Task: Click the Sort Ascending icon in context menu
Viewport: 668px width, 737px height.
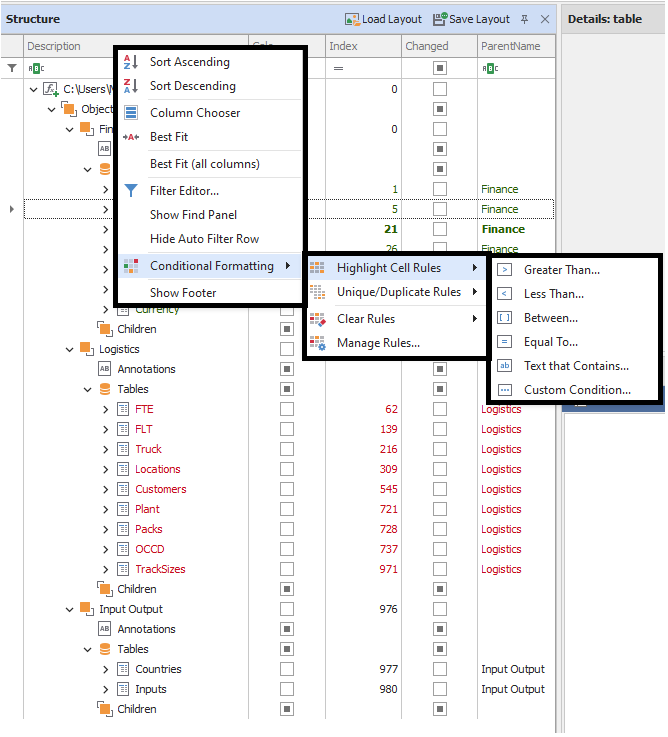Action: [131, 62]
